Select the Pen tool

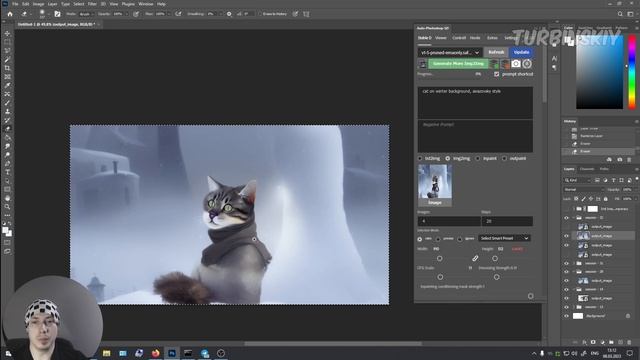(x=7, y=163)
